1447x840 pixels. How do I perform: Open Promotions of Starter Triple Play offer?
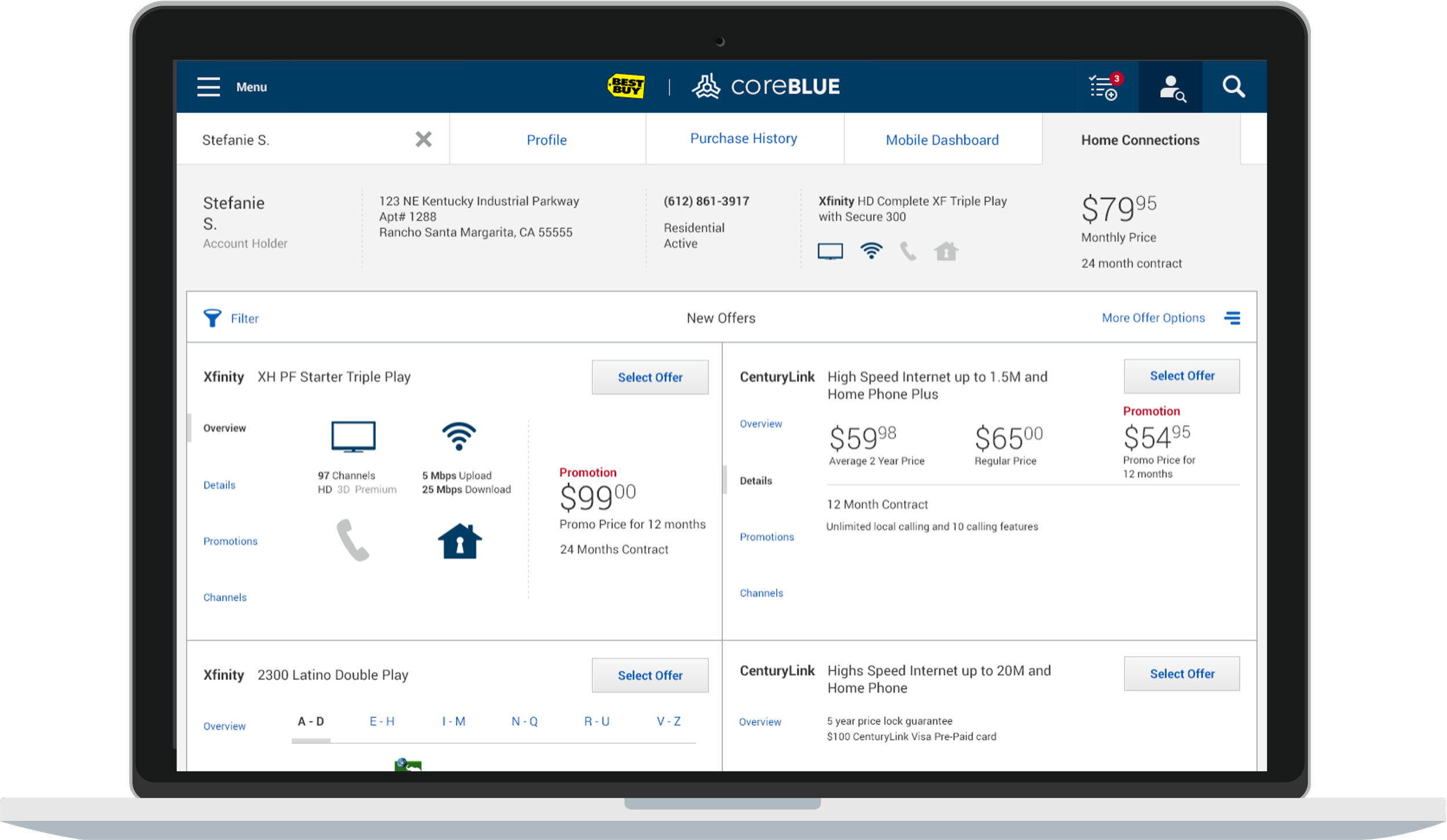pyautogui.click(x=230, y=541)
